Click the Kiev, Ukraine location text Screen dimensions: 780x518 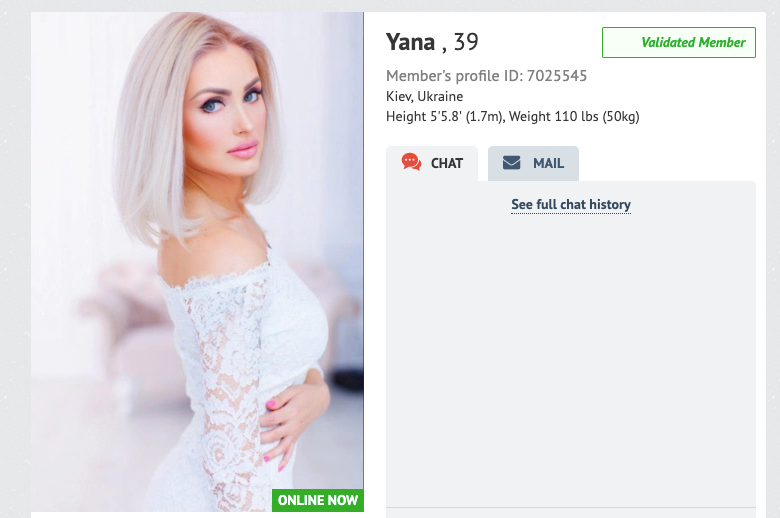point(424,96)
